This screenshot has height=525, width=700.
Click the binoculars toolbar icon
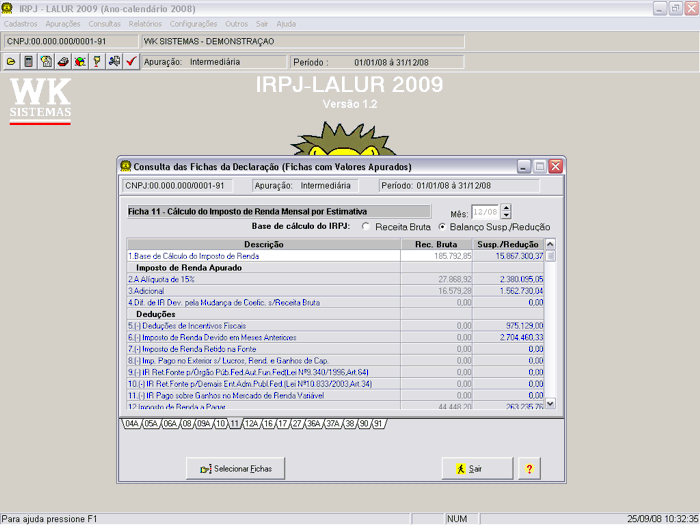[x=114, y=61]
